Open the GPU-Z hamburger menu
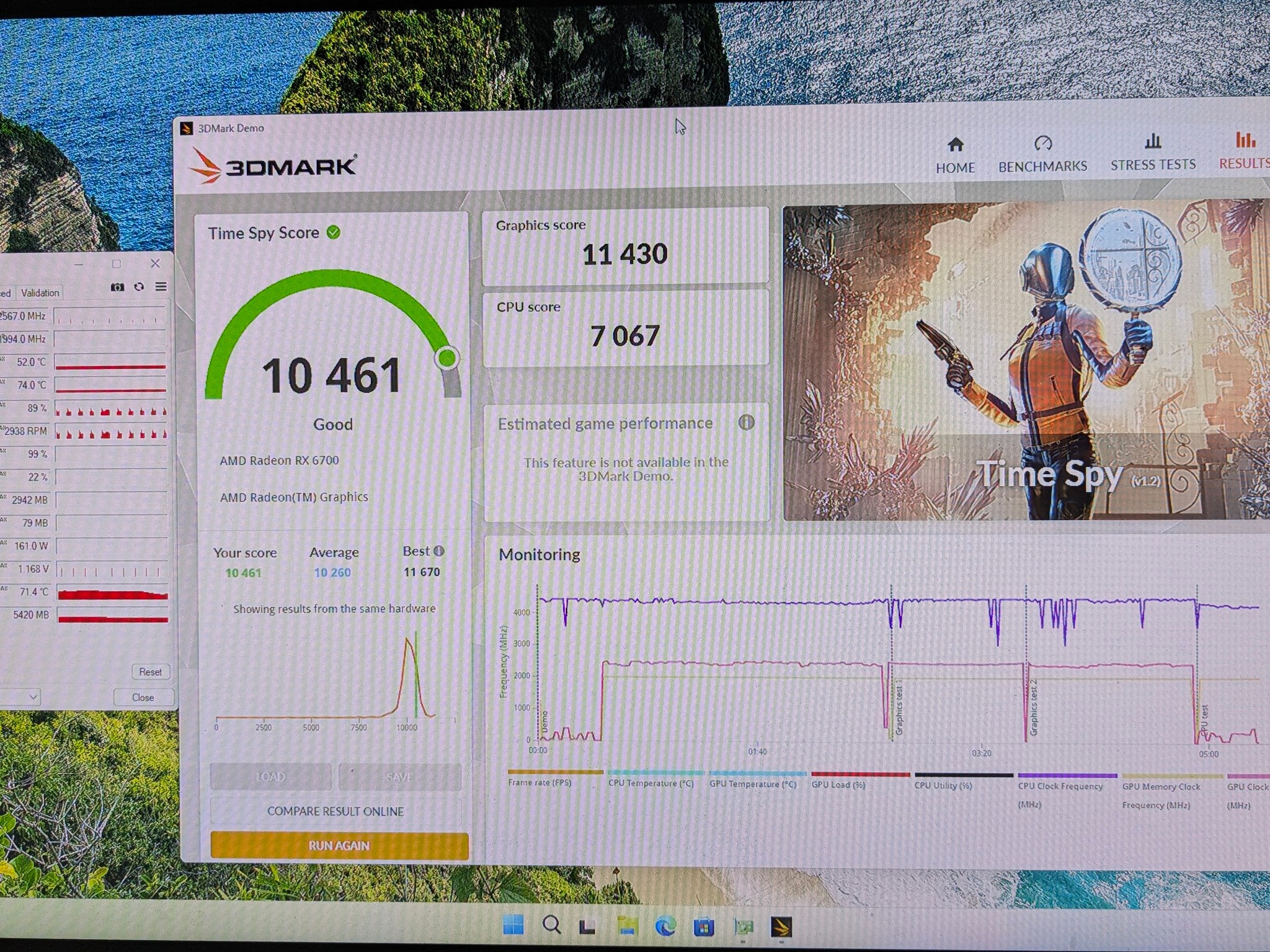 point(161,286)
